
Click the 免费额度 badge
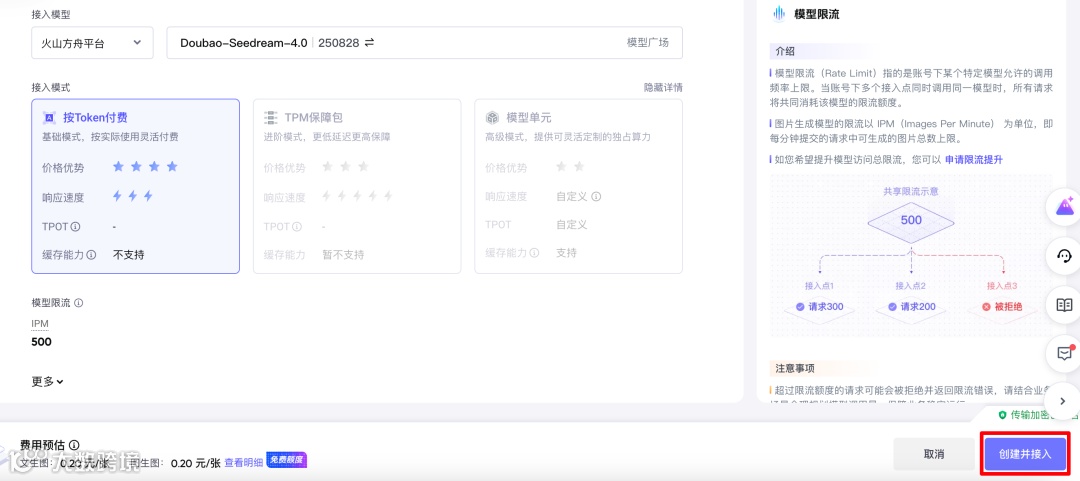coord(287,460)
